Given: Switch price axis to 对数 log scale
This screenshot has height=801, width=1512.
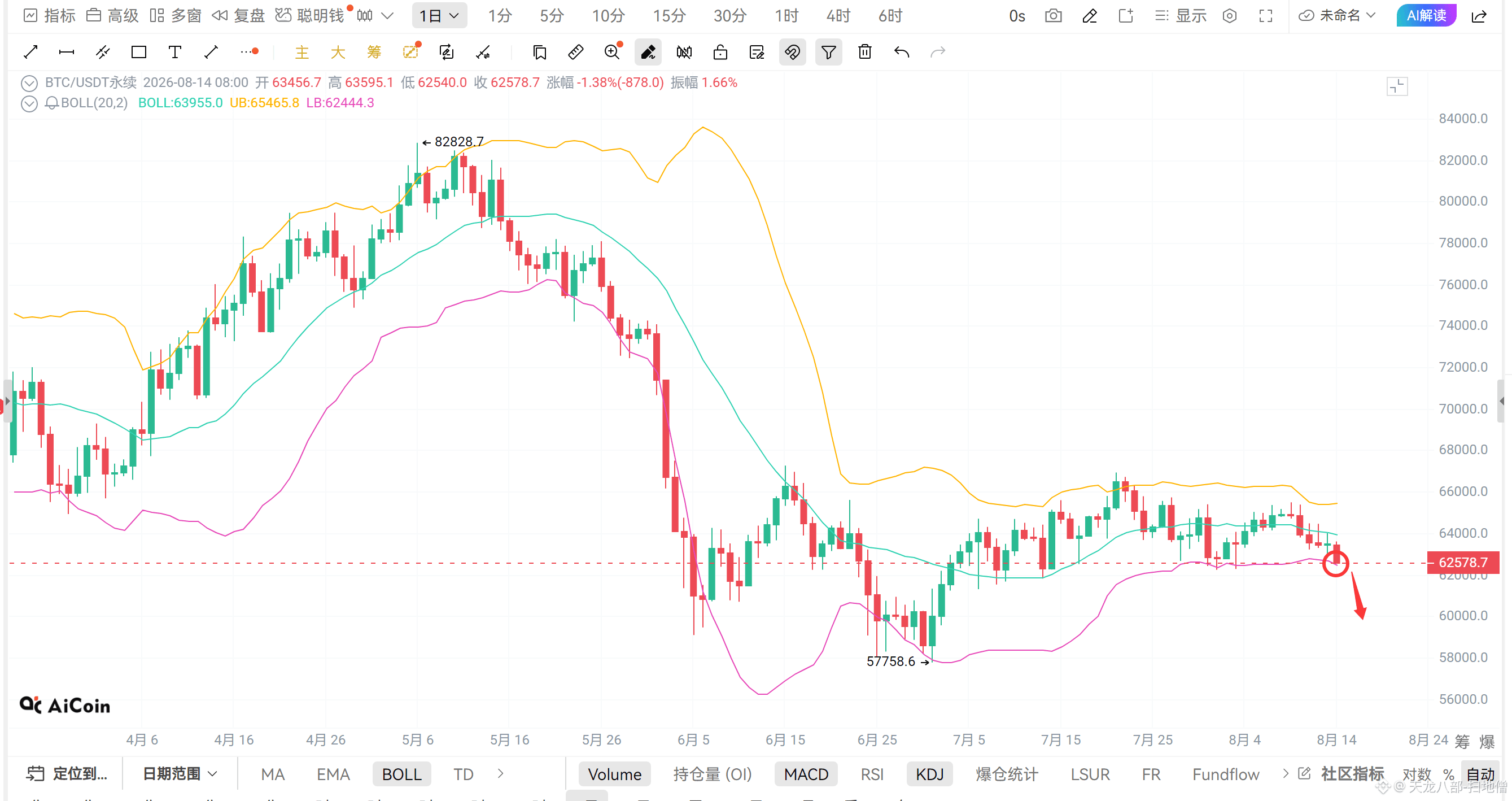Looking at the screenshot, I should coord(1417,774).
